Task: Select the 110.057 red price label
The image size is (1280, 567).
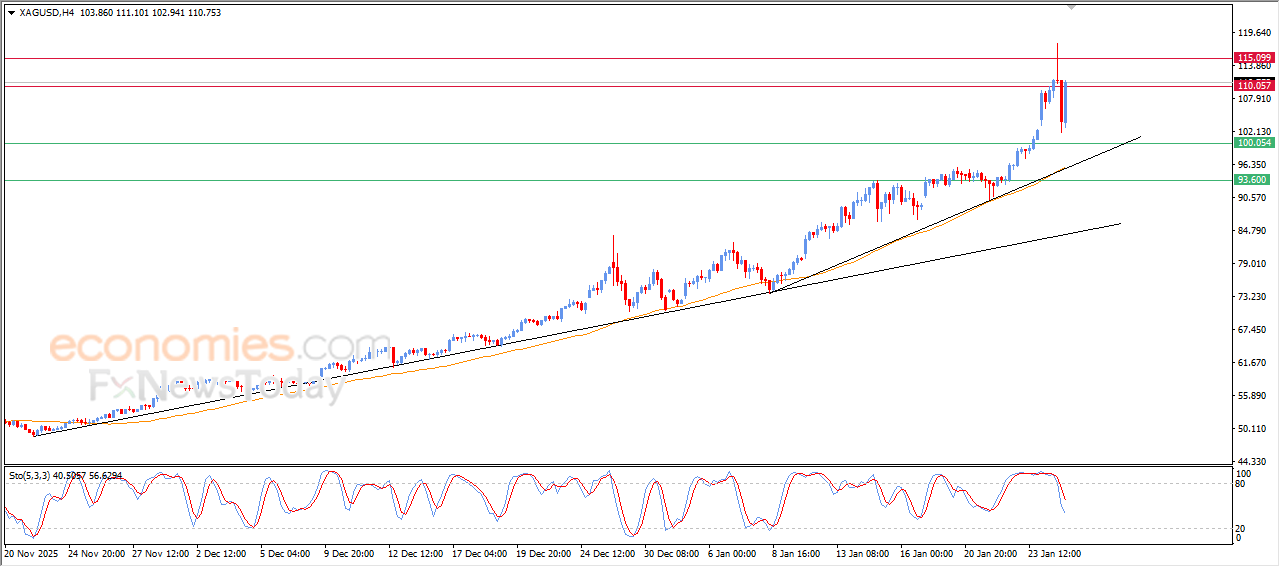Action: coord(1253,86)
